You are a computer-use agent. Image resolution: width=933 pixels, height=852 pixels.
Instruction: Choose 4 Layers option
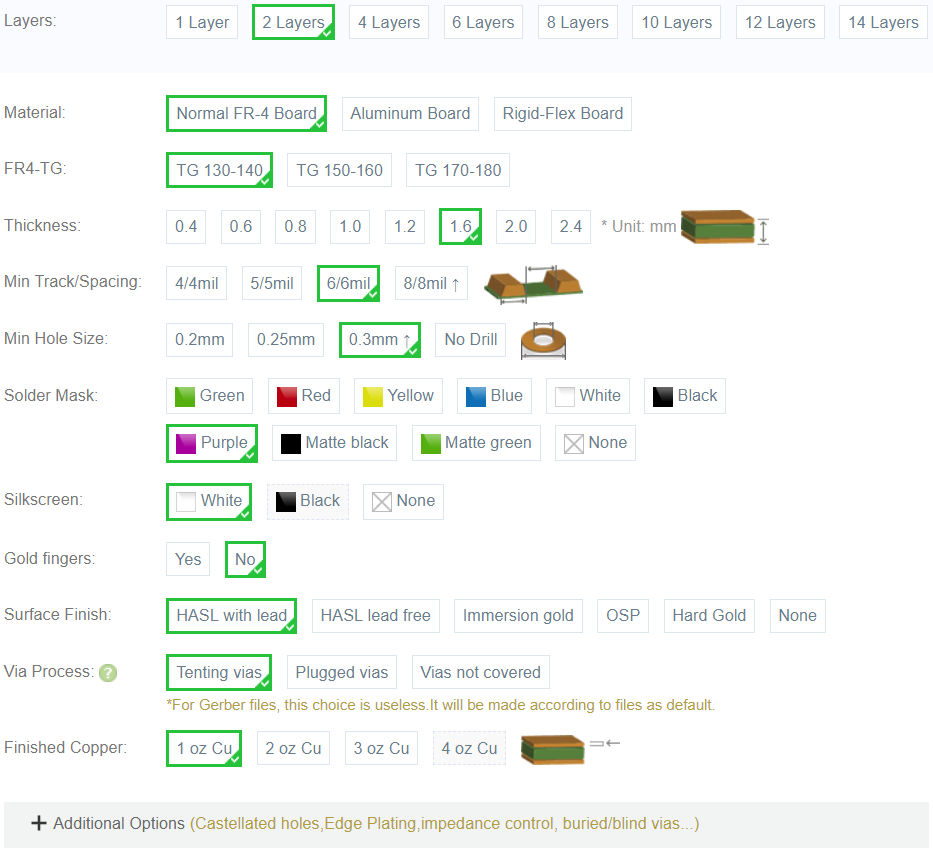(x=389, y=22)
